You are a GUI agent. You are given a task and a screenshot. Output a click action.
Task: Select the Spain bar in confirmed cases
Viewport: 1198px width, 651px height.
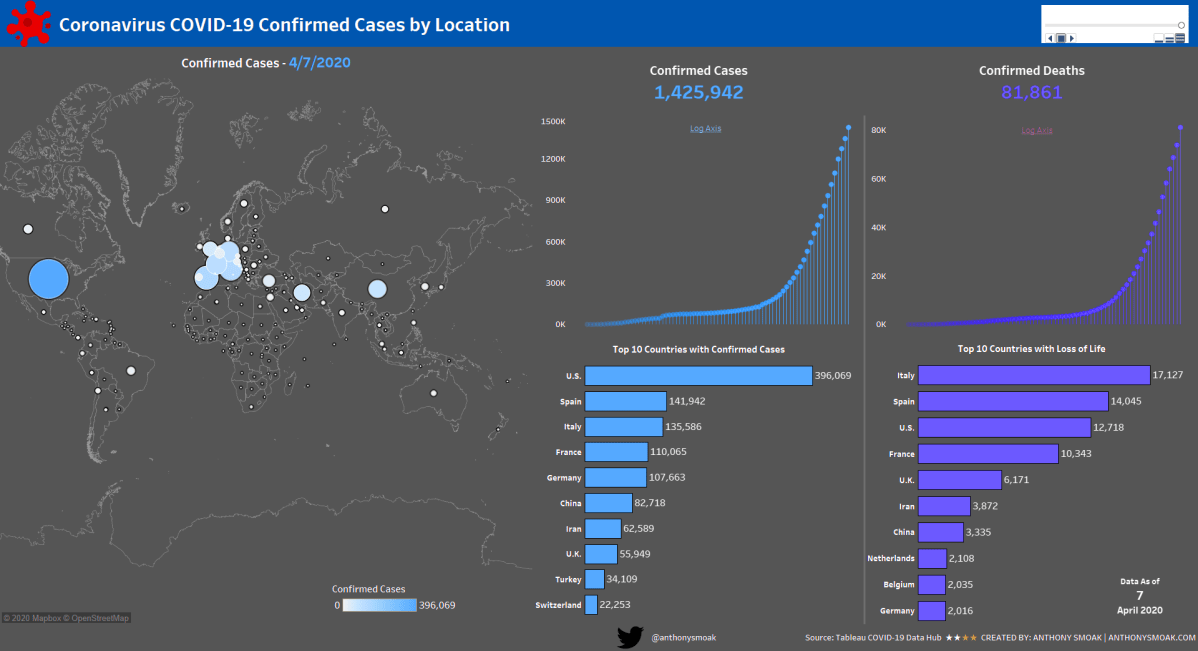point(625,401)
